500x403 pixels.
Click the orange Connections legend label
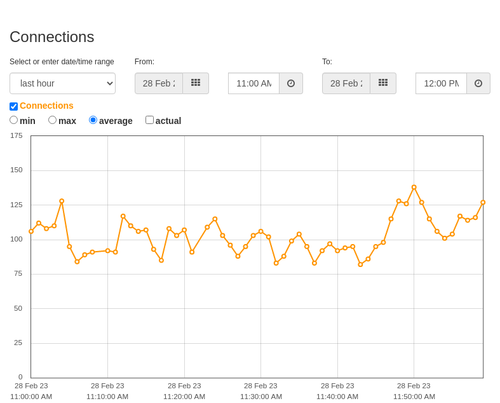point(46,106)
